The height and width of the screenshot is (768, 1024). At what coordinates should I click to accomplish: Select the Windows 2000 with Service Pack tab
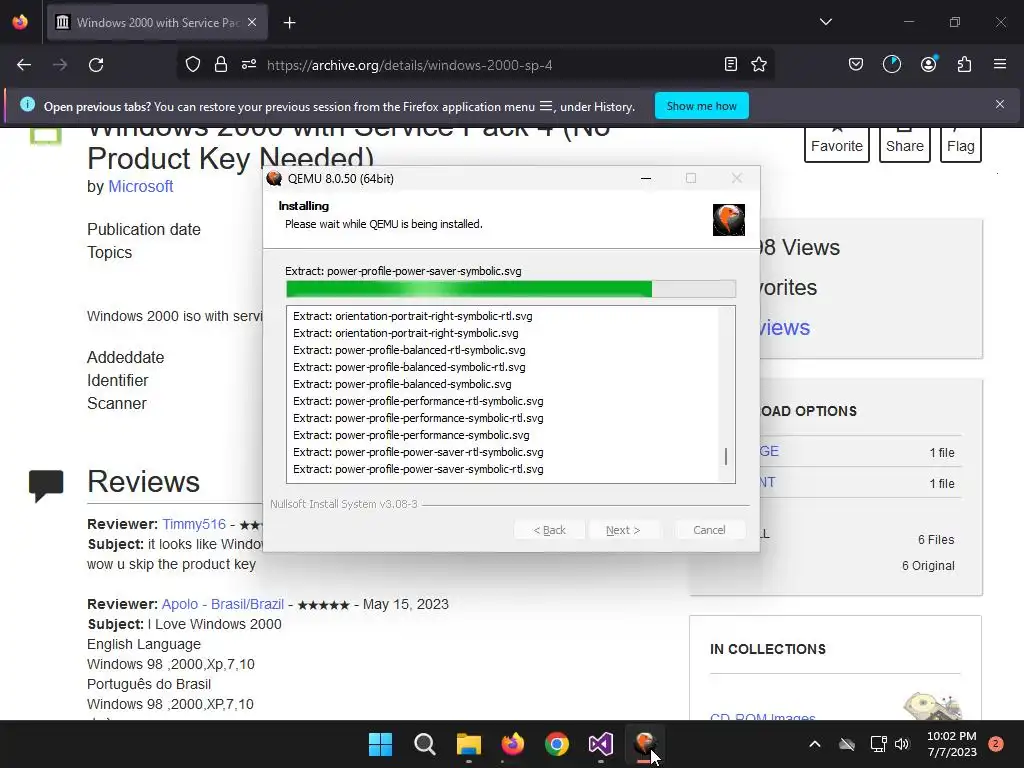pos(157,22)
